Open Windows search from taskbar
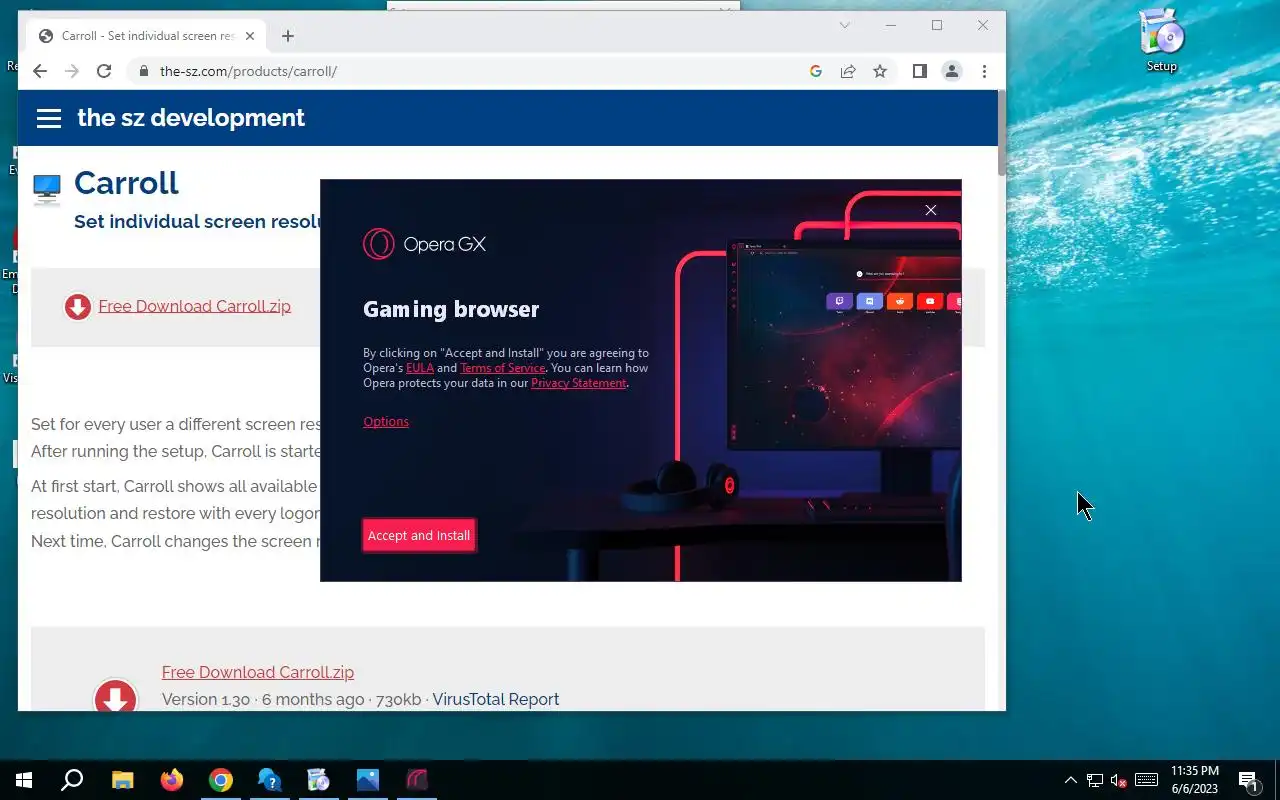 pyautogui.click(x=72, y=780)
